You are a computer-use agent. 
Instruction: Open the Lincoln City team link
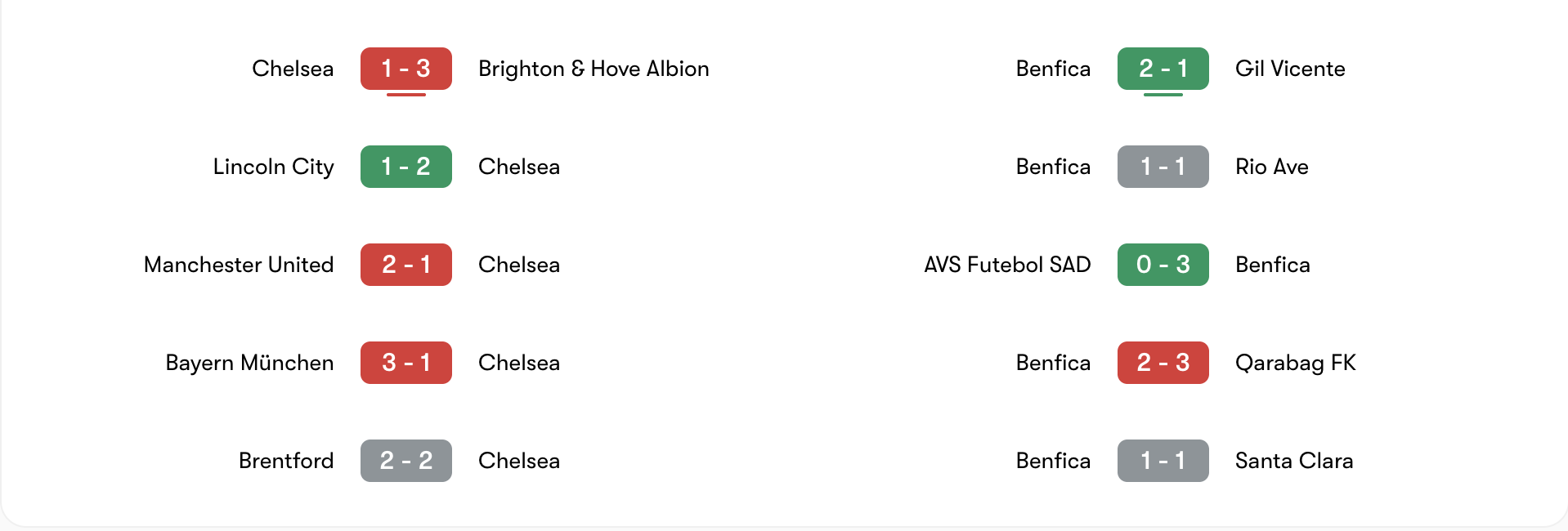click(273, 167)
